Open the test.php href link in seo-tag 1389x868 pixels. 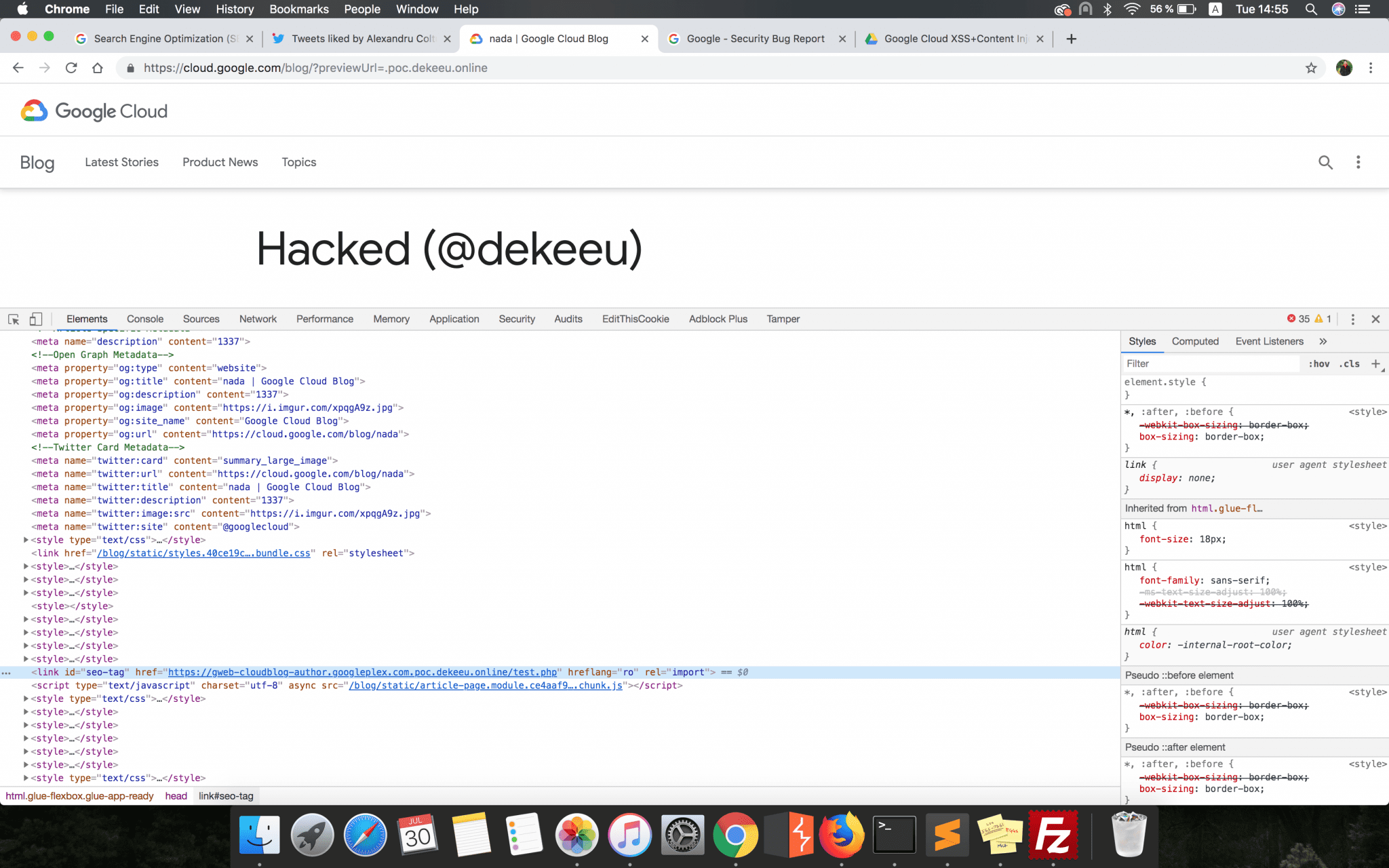point(363,672)
